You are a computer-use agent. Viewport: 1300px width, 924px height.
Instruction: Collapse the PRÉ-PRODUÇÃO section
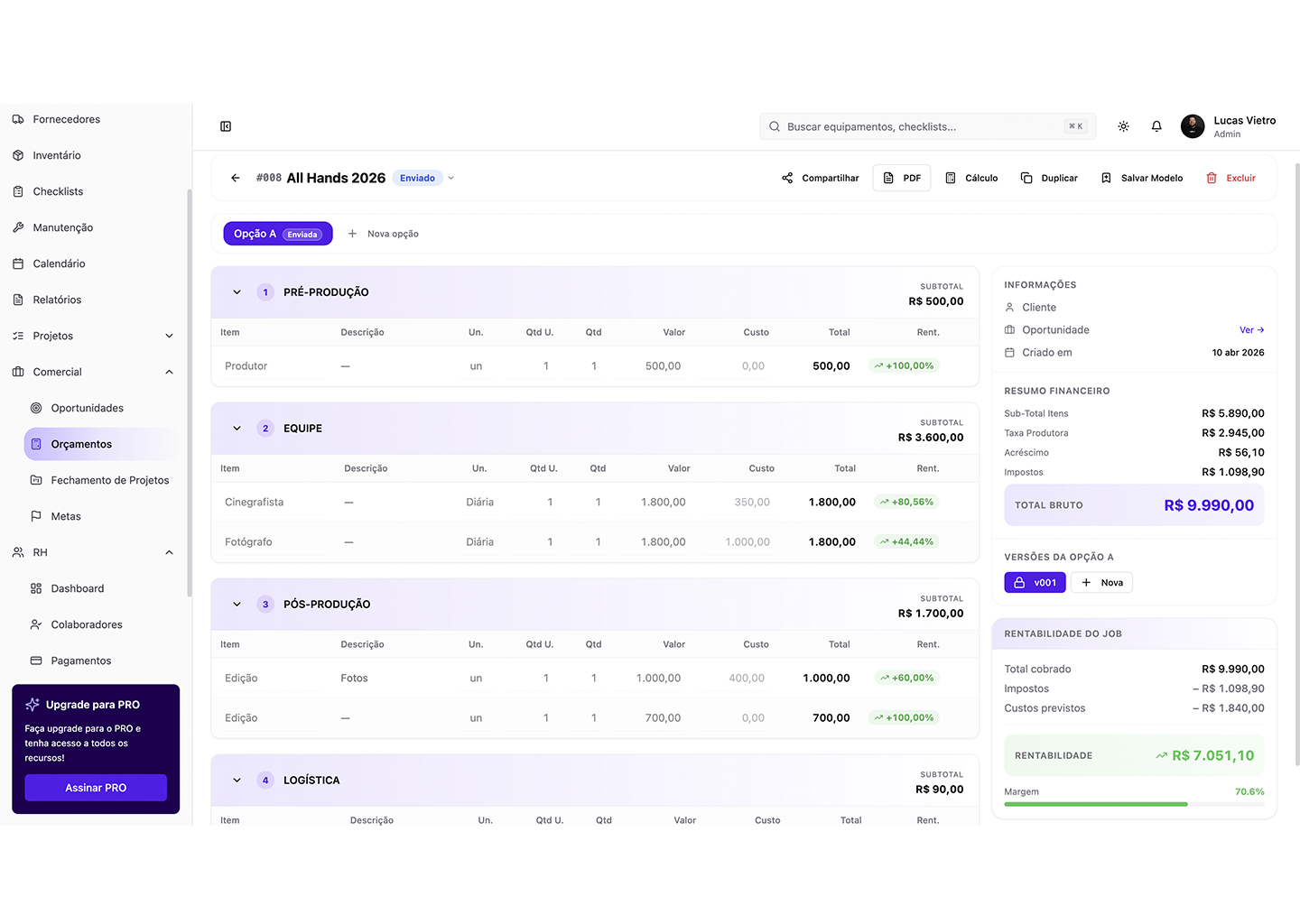[x=237, y=292]
